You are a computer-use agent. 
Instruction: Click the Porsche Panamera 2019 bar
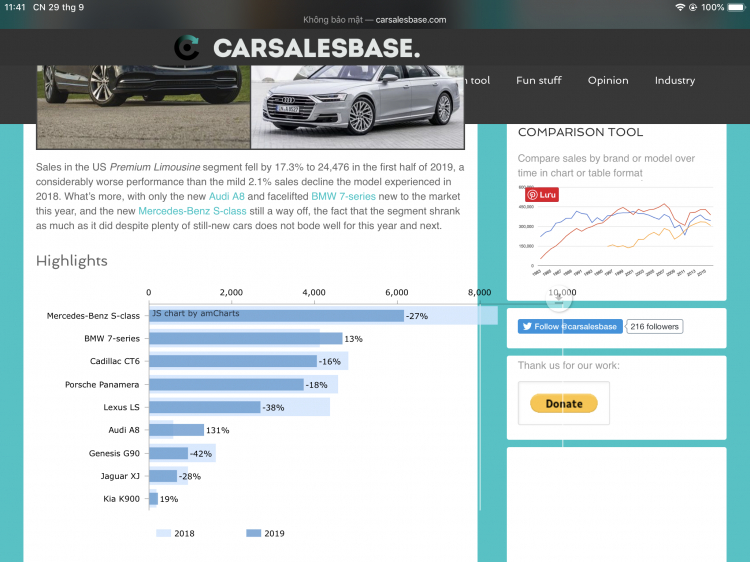(226, 384)
